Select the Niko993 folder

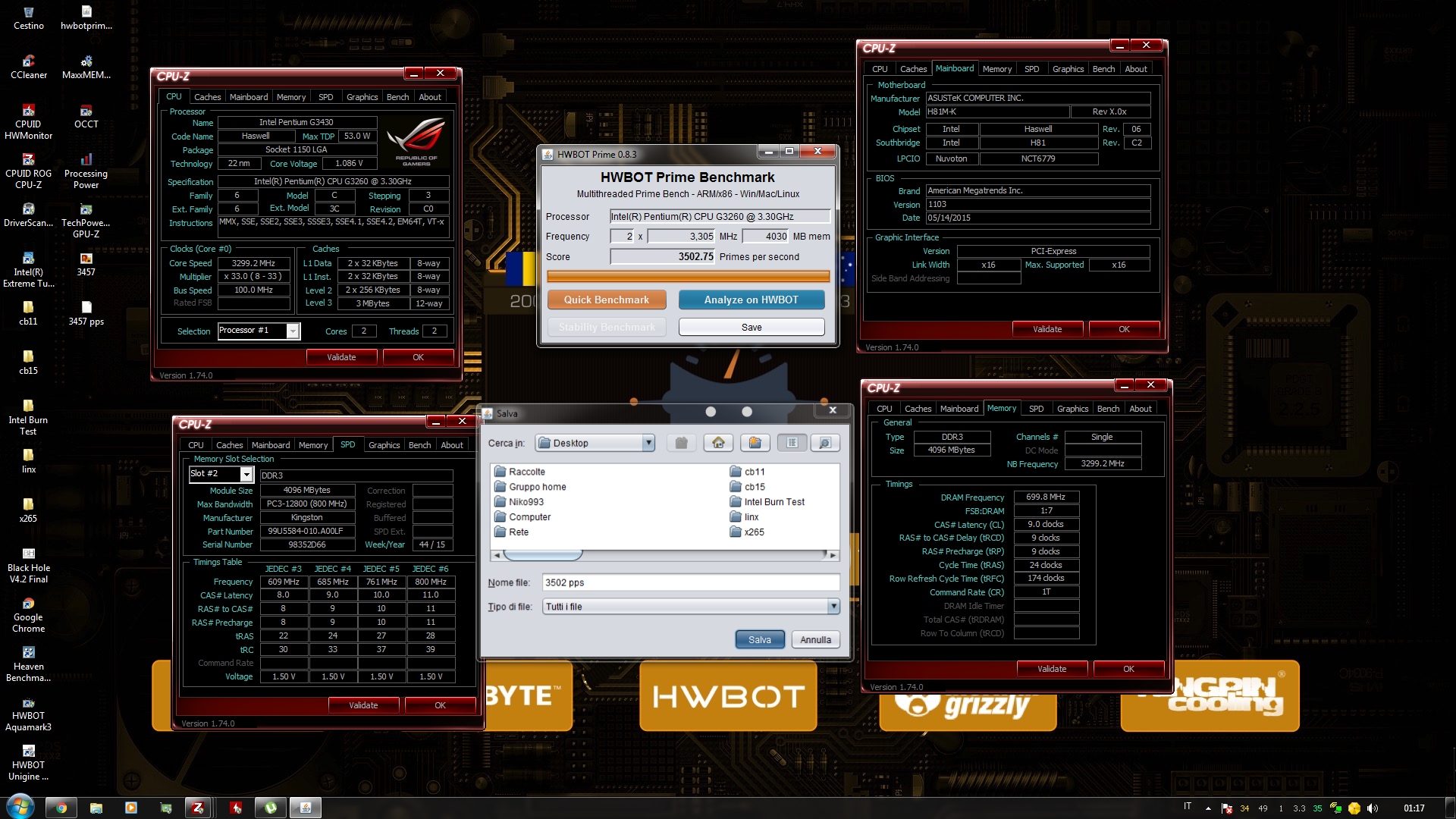point(519,502)
